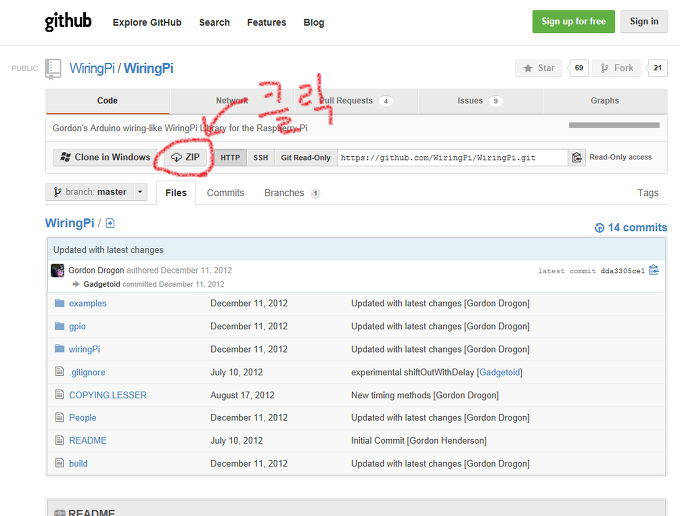Open the wiringPi folder
This screenshot has height=516, width=680.
[x=85, y=349]
